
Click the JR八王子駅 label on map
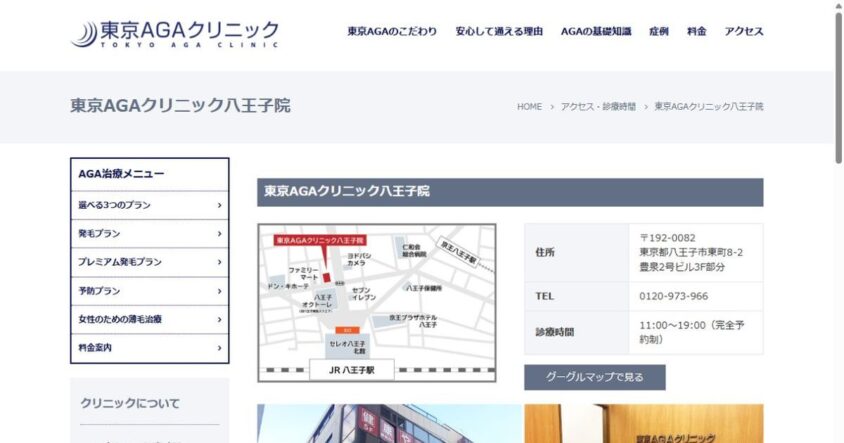[x=351, y=370]
